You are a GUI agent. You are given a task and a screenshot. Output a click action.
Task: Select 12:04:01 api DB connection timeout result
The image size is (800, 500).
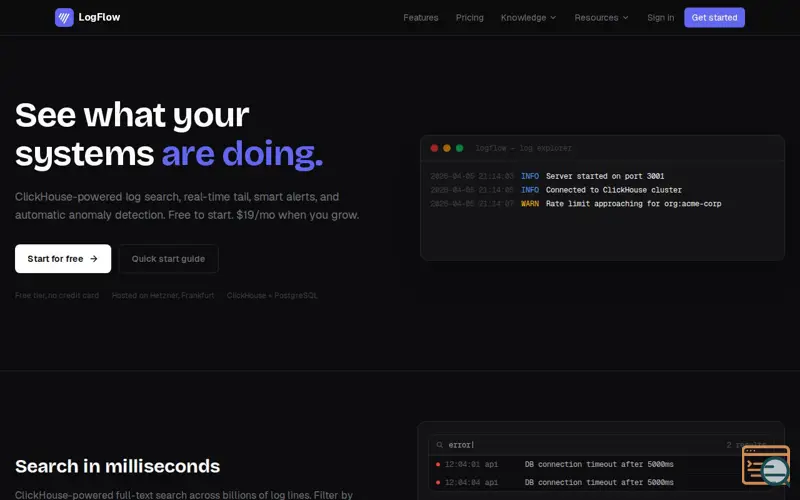601,464
